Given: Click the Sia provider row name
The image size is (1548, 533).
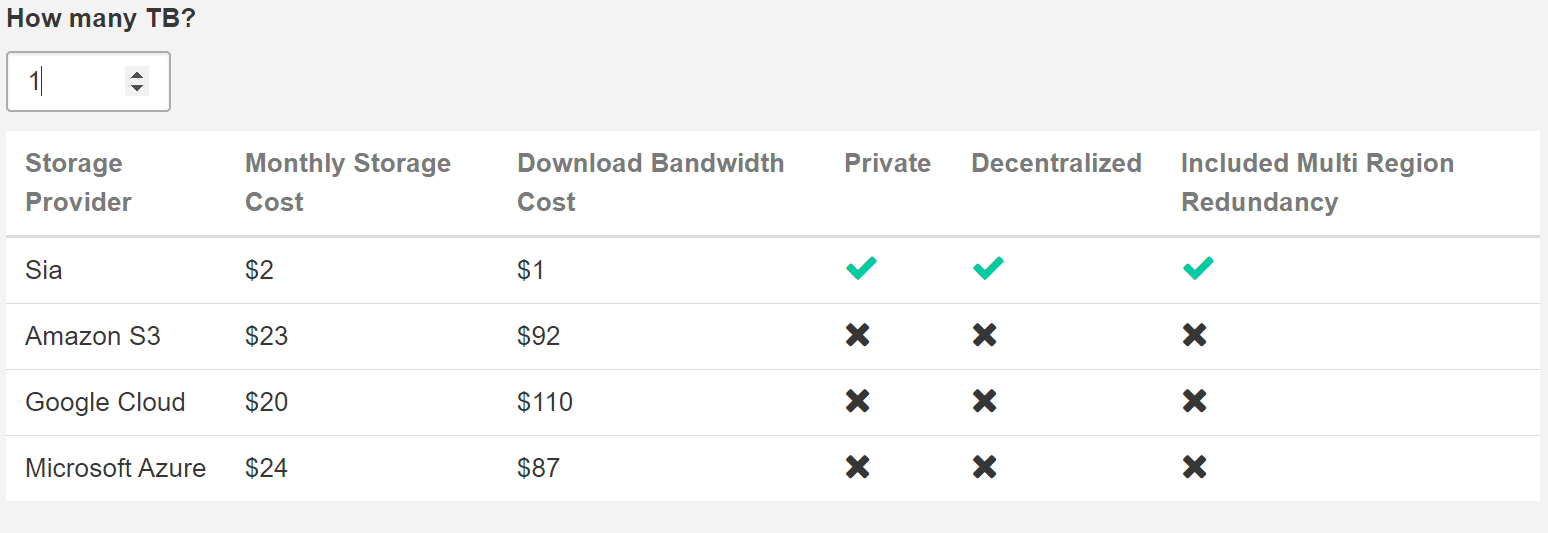Looking at the screenshot, I should 44,270.
